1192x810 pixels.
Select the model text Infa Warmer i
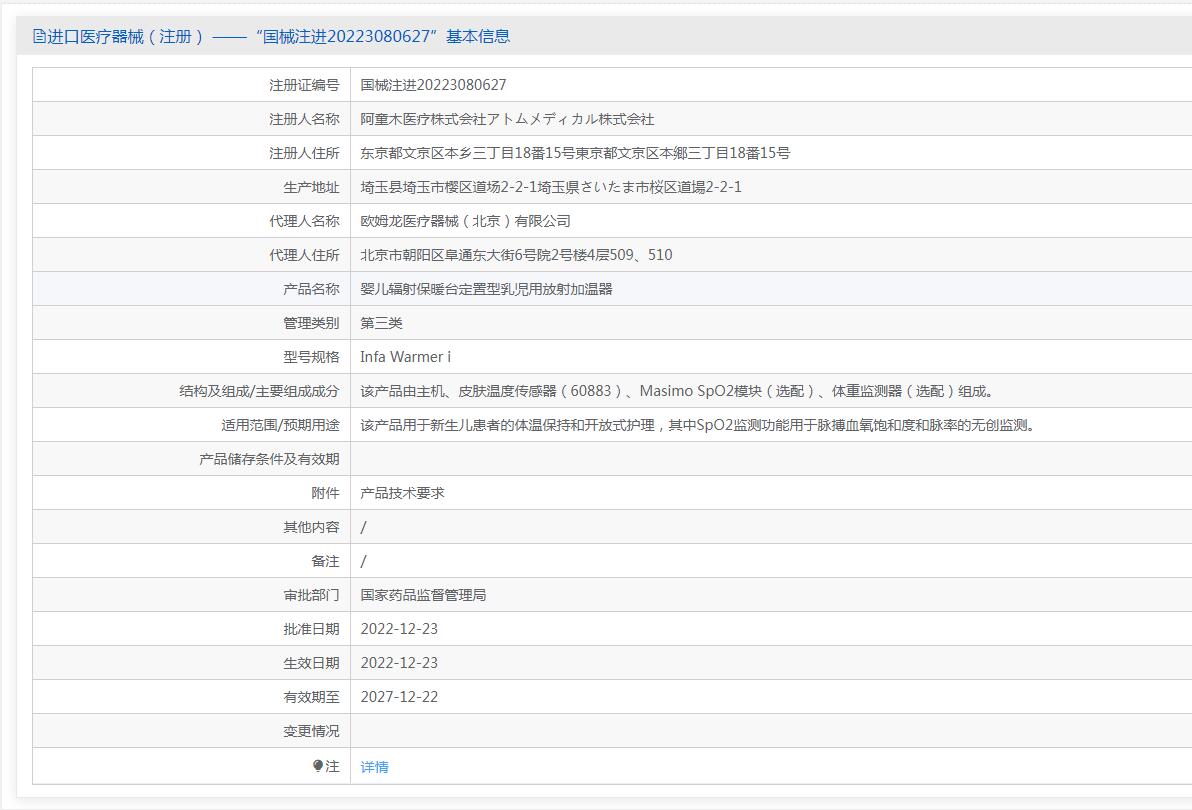click(405, 357)
